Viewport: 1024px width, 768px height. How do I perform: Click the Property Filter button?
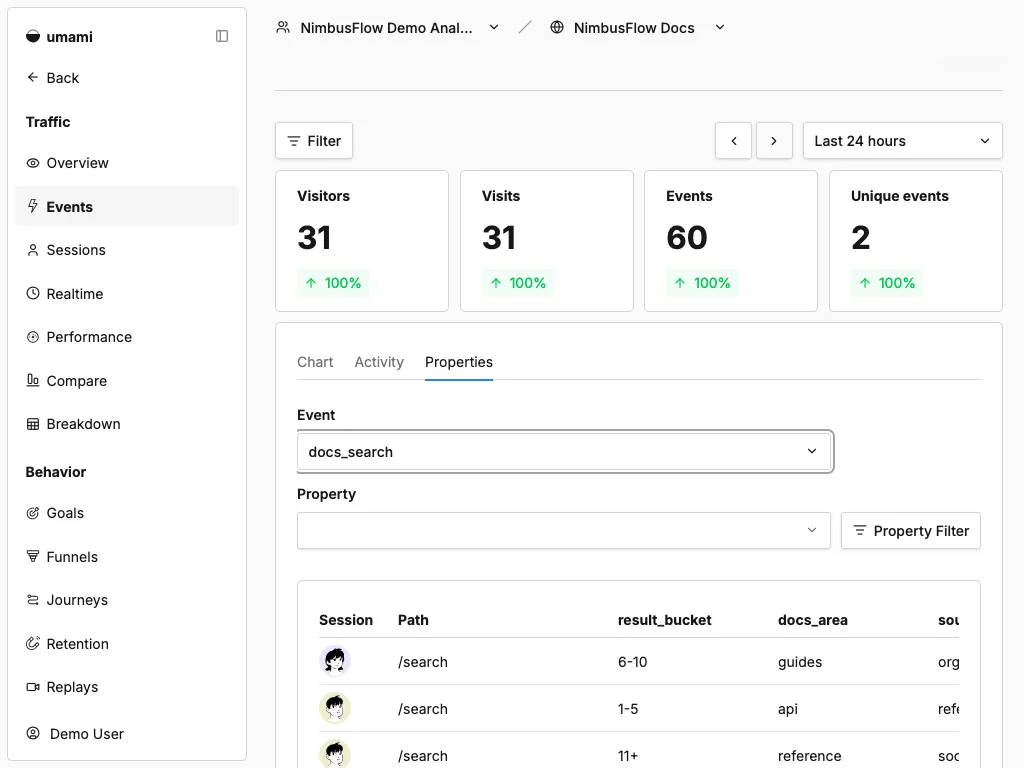(910, 530)
